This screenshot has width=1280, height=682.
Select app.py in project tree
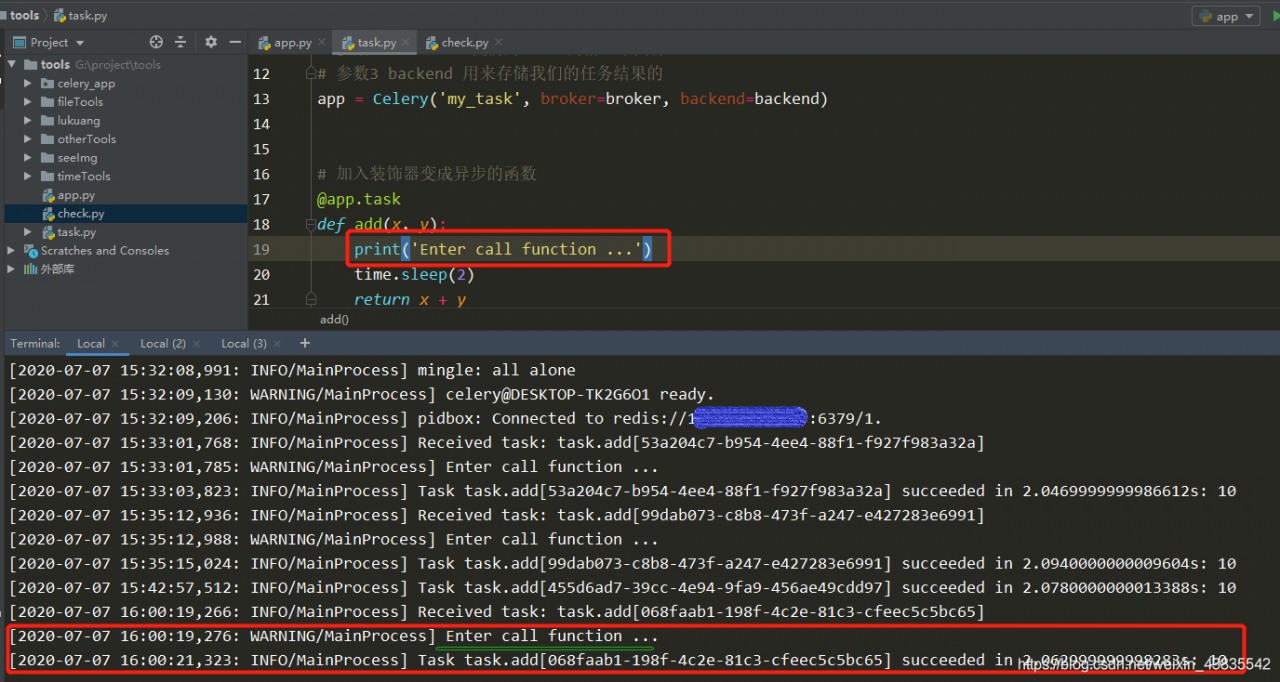75,195
